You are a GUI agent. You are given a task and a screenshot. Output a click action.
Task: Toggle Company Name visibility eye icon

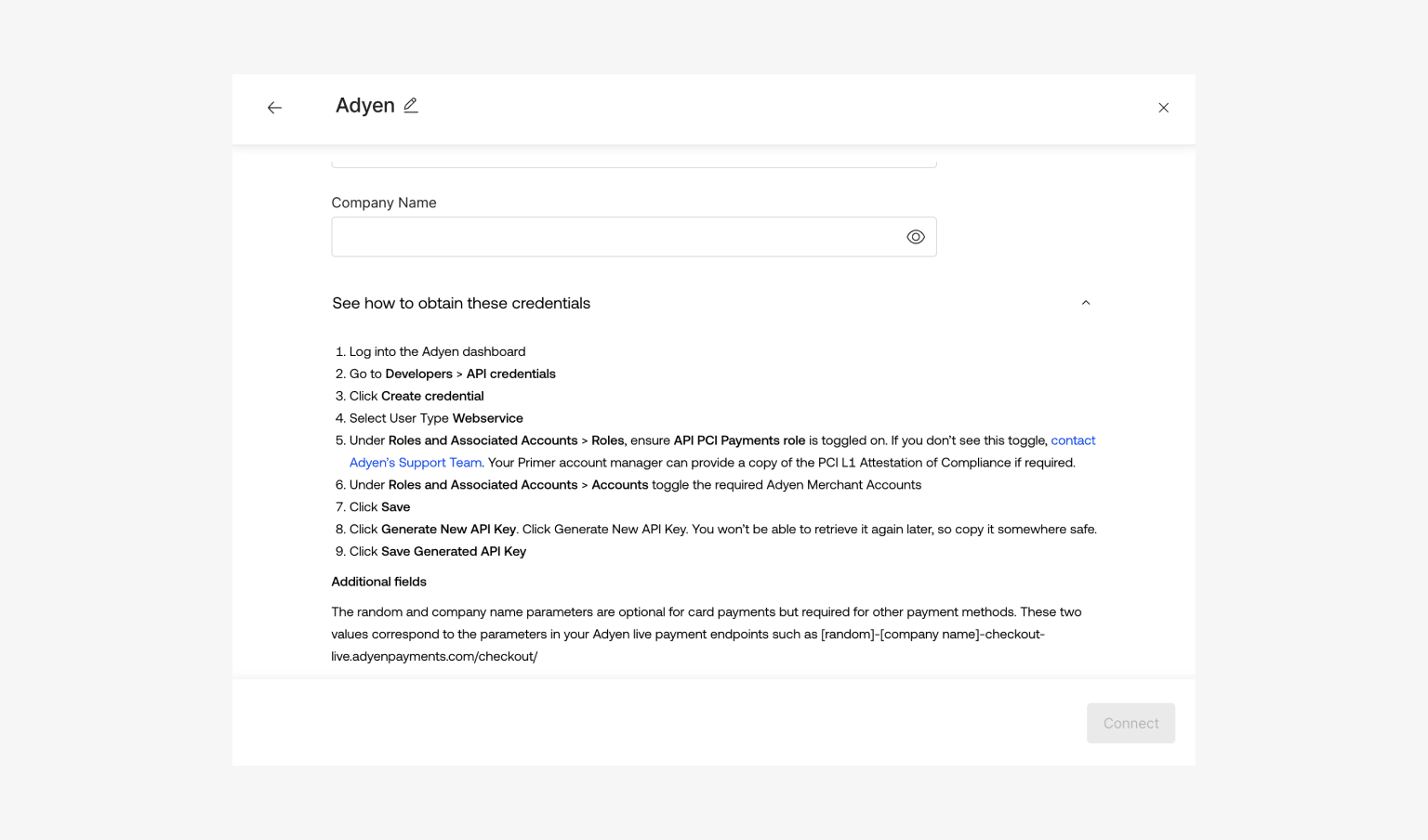coord(916,237)
